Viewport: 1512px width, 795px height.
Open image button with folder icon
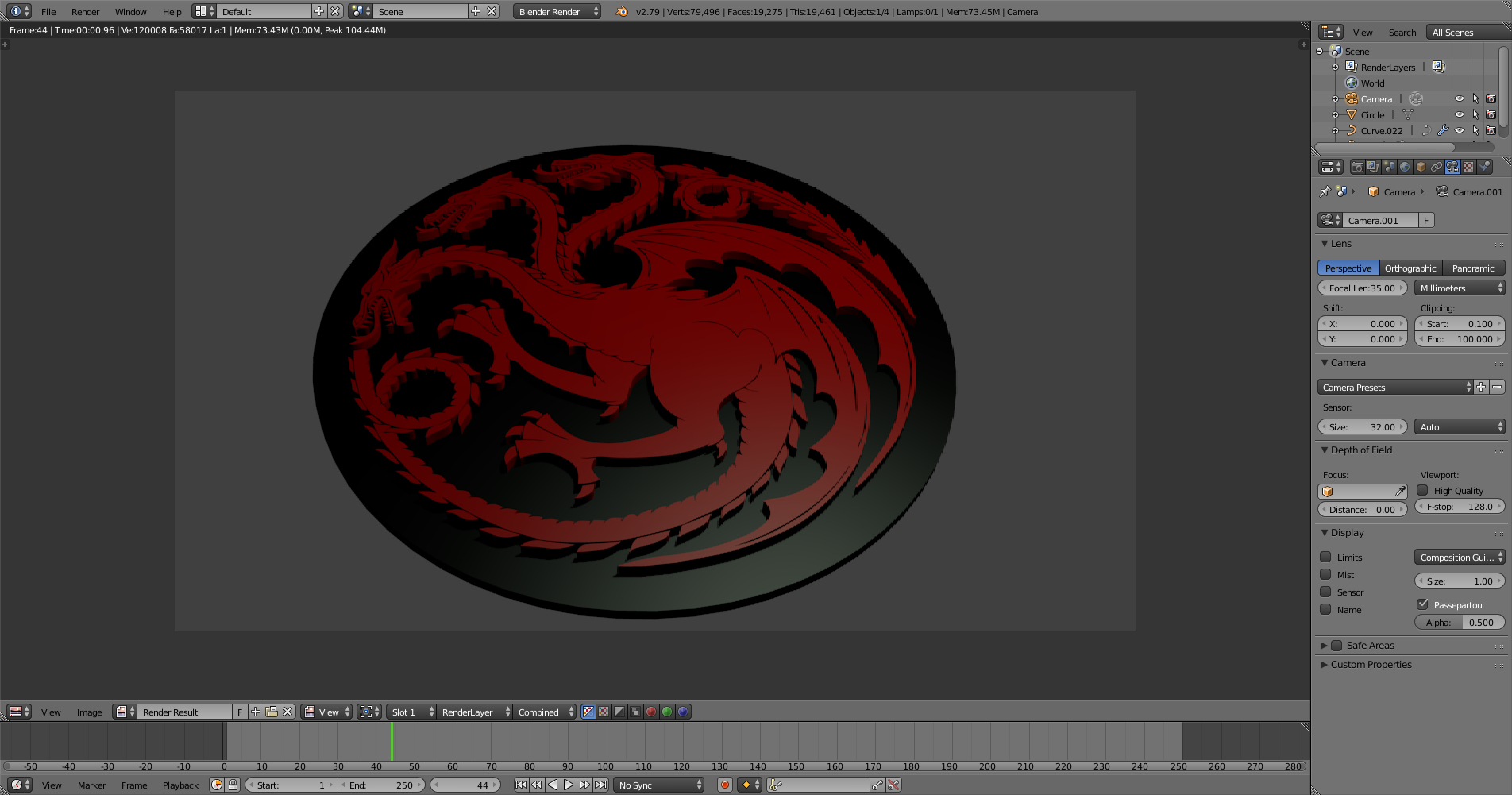coord(272,712)
